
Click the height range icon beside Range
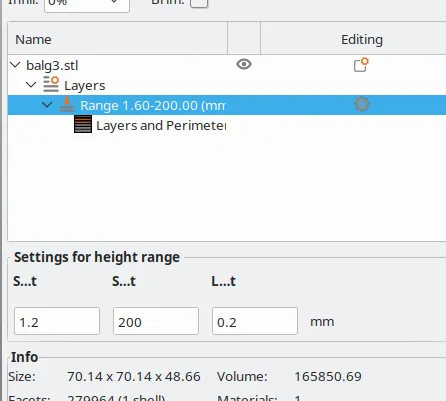coord(67,104)
